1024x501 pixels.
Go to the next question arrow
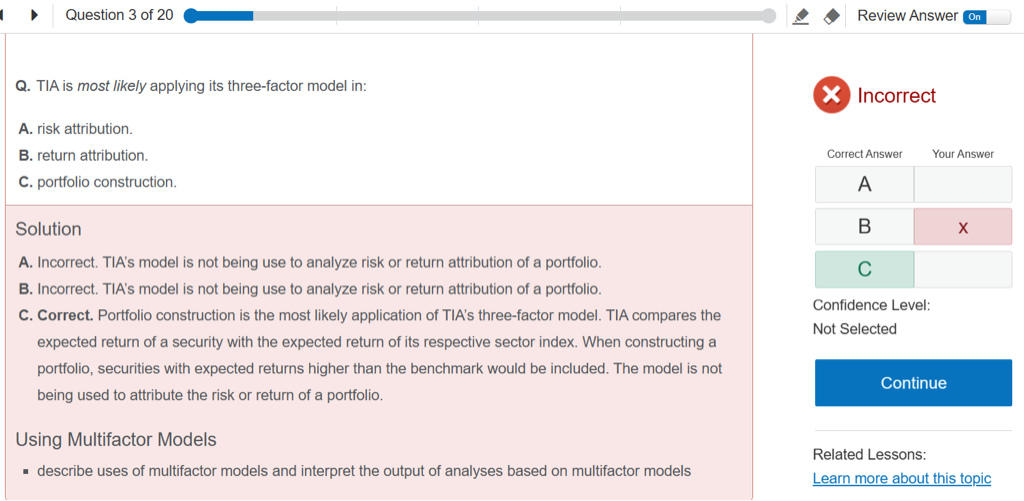(x=35, y=16)
